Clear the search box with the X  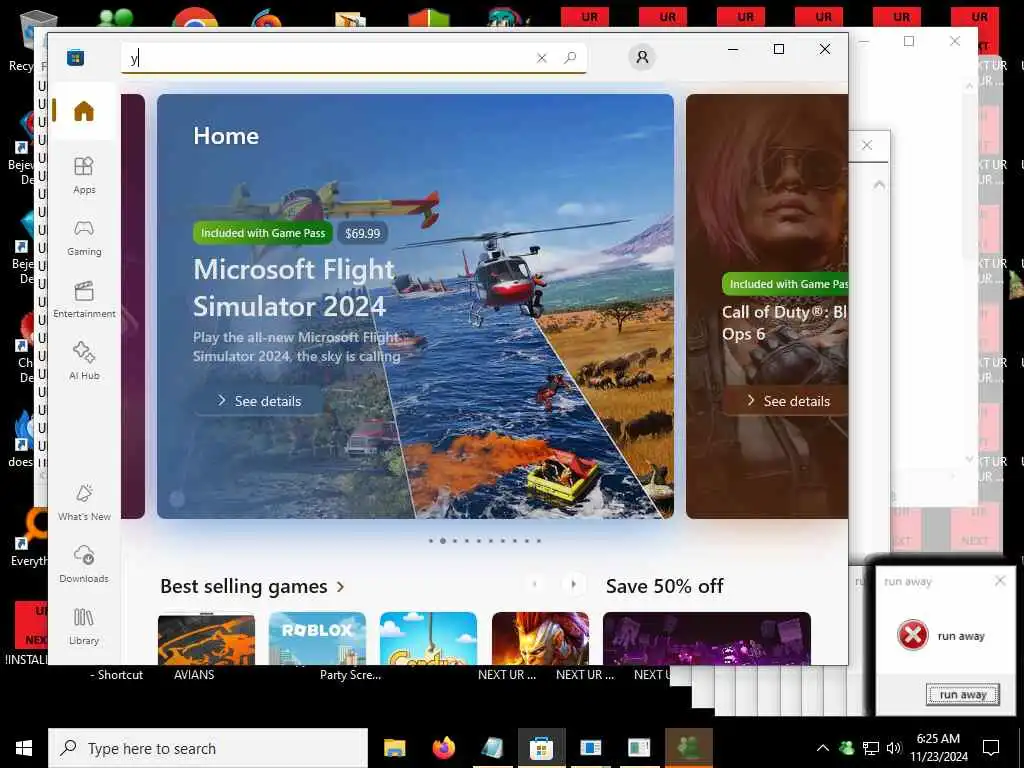[x=541, y=58]
